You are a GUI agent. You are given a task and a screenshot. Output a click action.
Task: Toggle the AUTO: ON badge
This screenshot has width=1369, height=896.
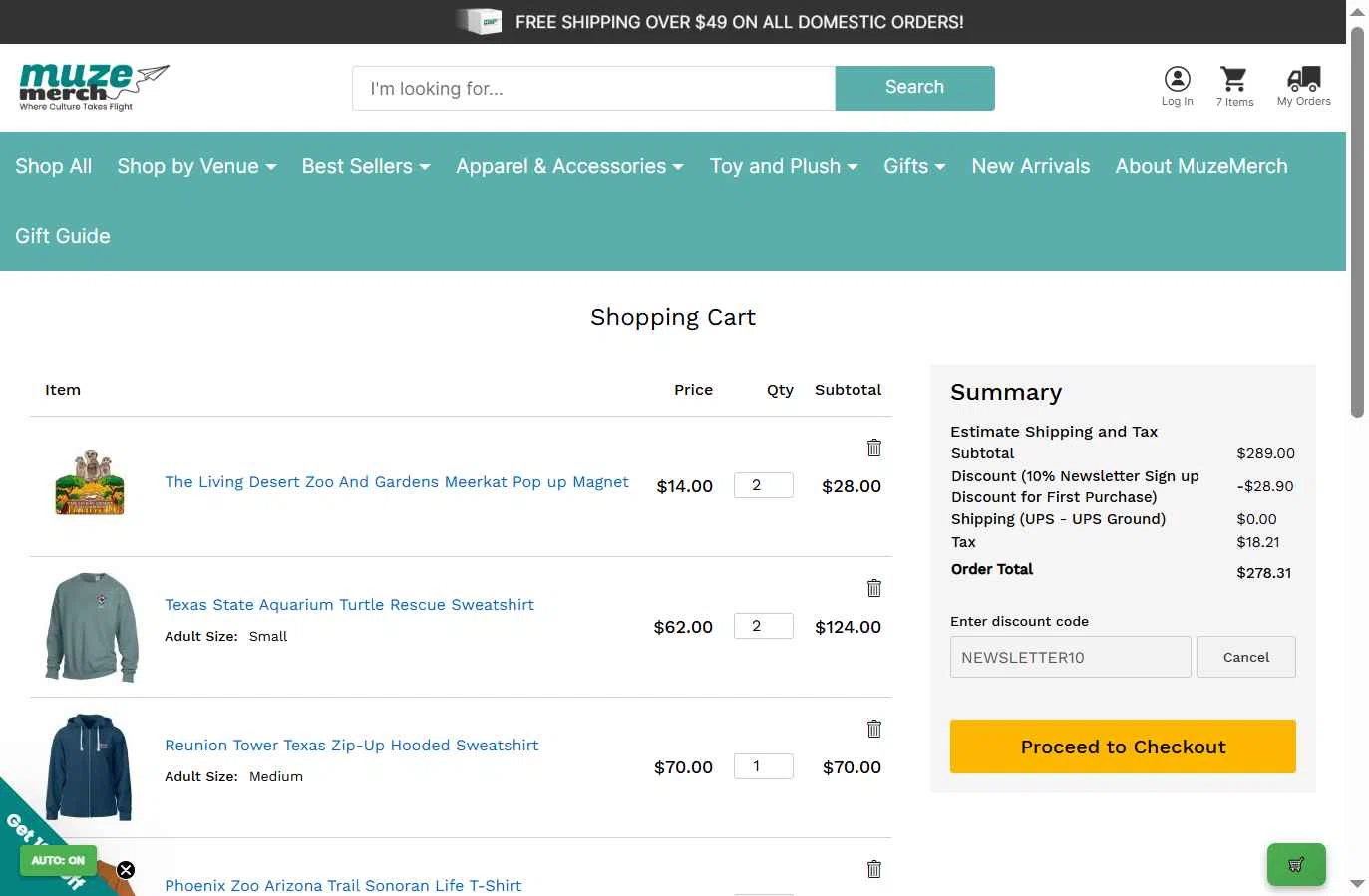pyautogui.click(x=58, y=860)
